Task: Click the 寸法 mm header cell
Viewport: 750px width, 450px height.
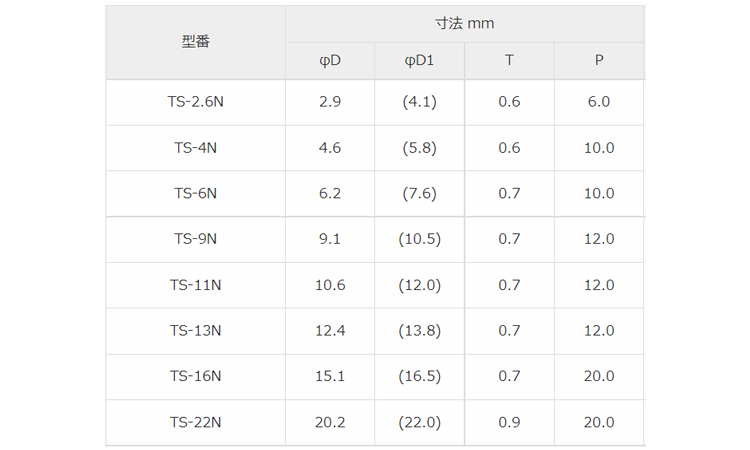Action: [x=464, y=23]
